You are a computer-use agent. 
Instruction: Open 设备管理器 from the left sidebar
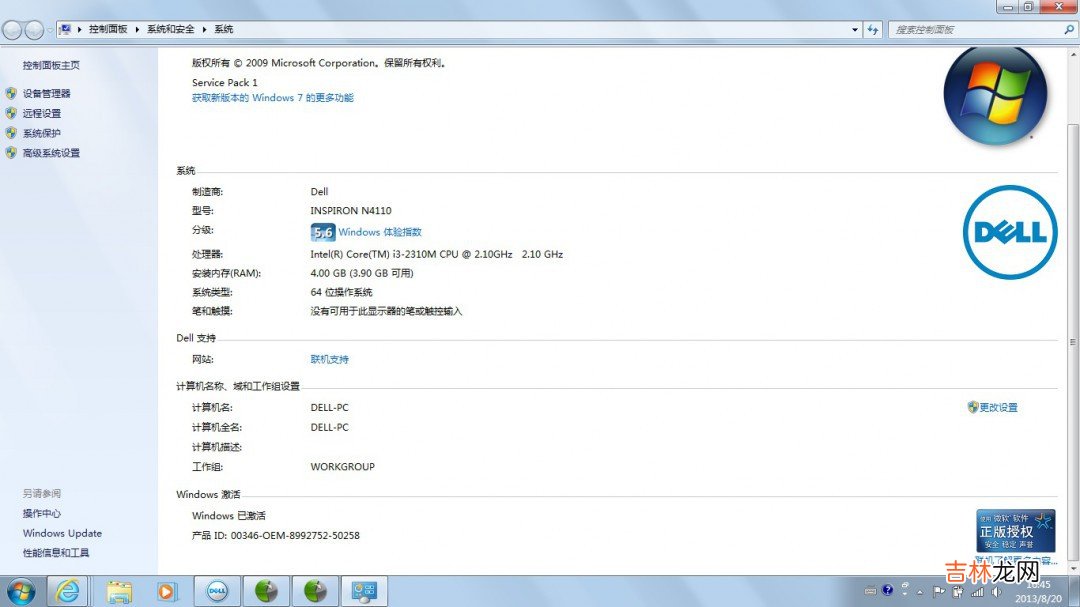point(46,93)
